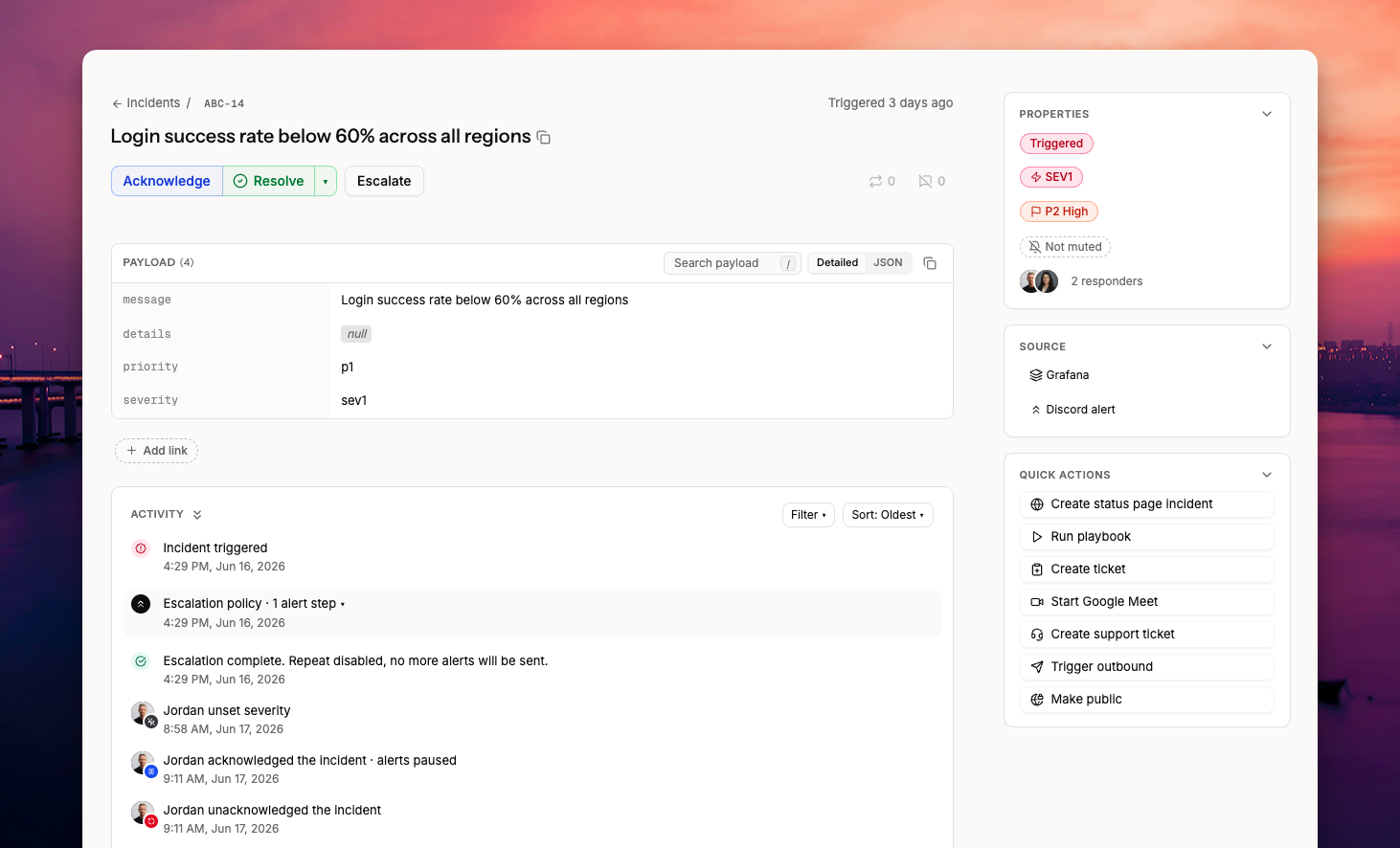Click the globe icon on Make public
1400x848 pixels.
tap(1037, 700)
